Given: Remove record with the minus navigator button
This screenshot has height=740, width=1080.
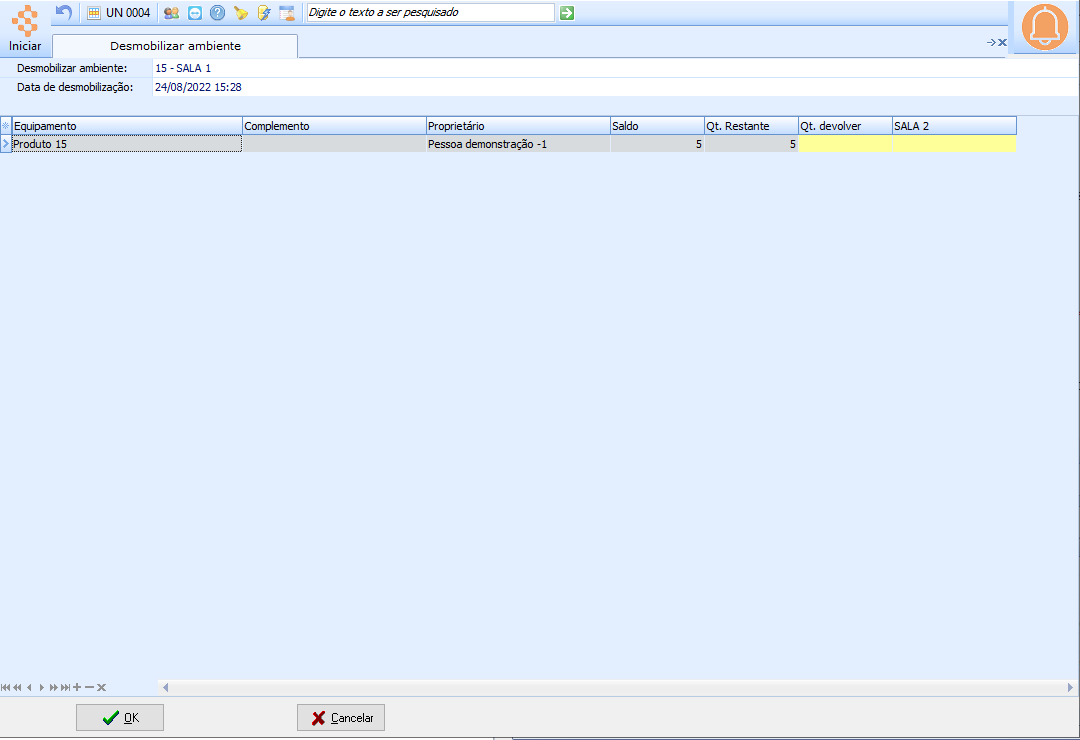Looking at the screenshot, I should 90,688.
